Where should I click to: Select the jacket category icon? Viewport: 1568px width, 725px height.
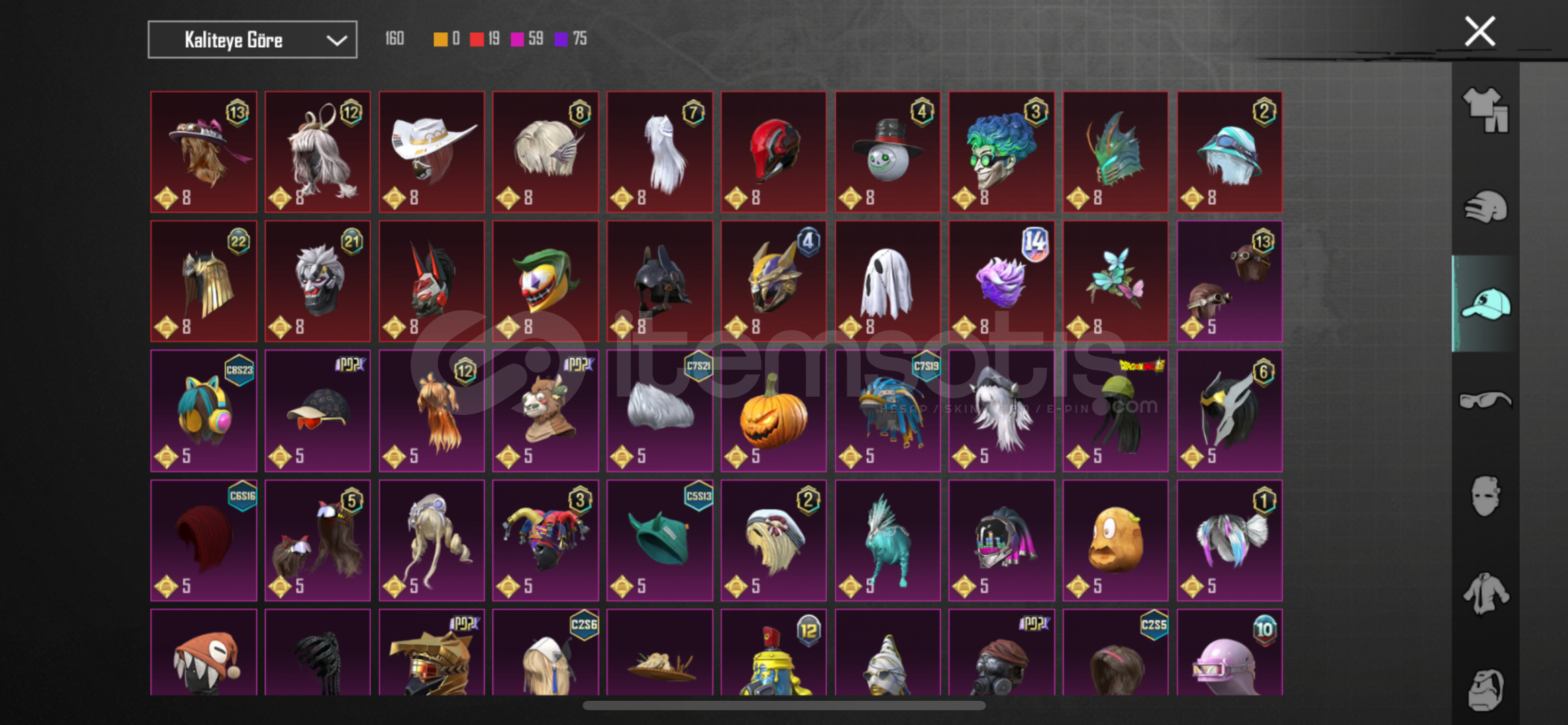tap(1485, 593)
